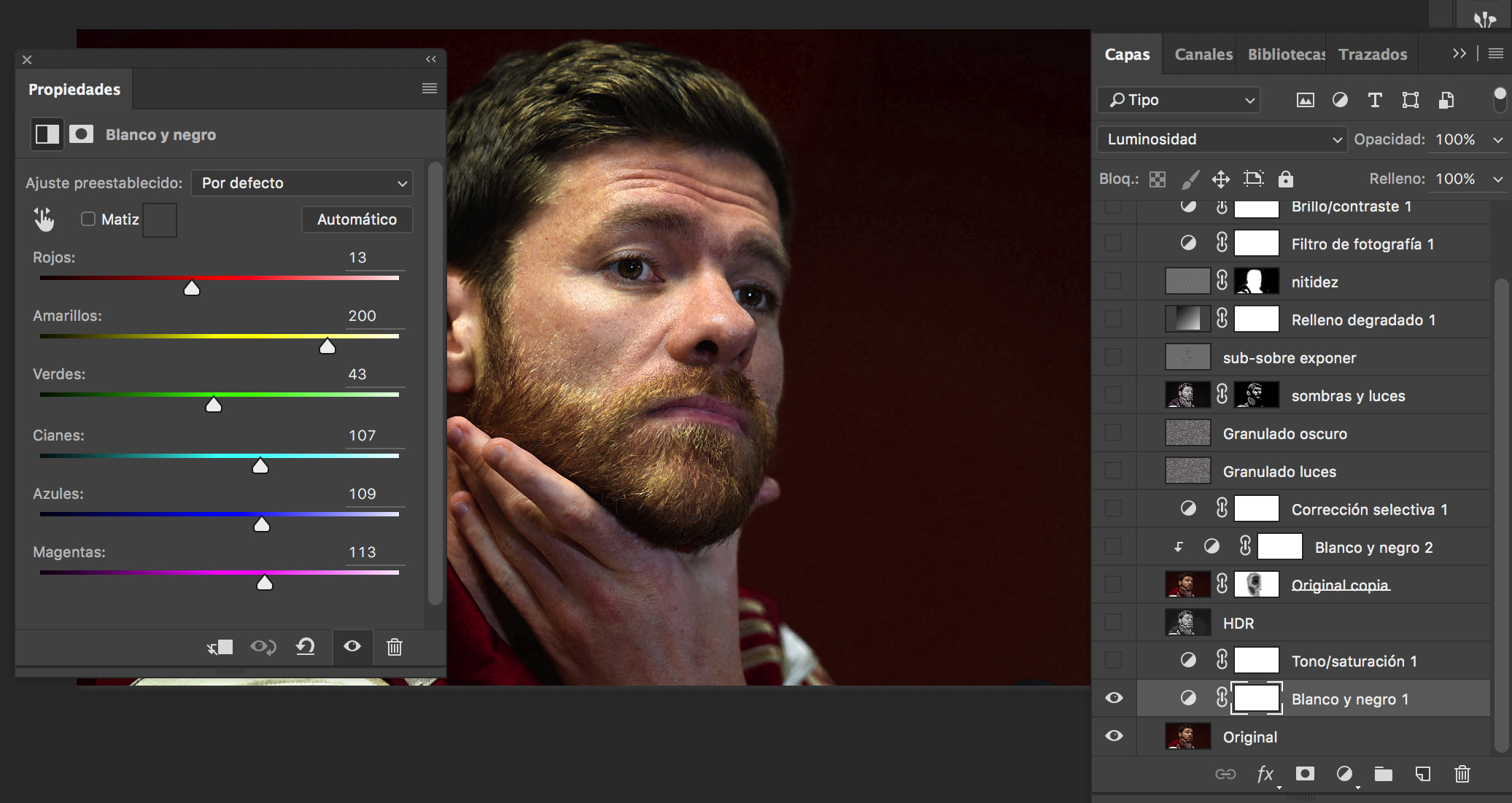Select the Capas tab
1512x803 pixels.
click(1127, 55)
